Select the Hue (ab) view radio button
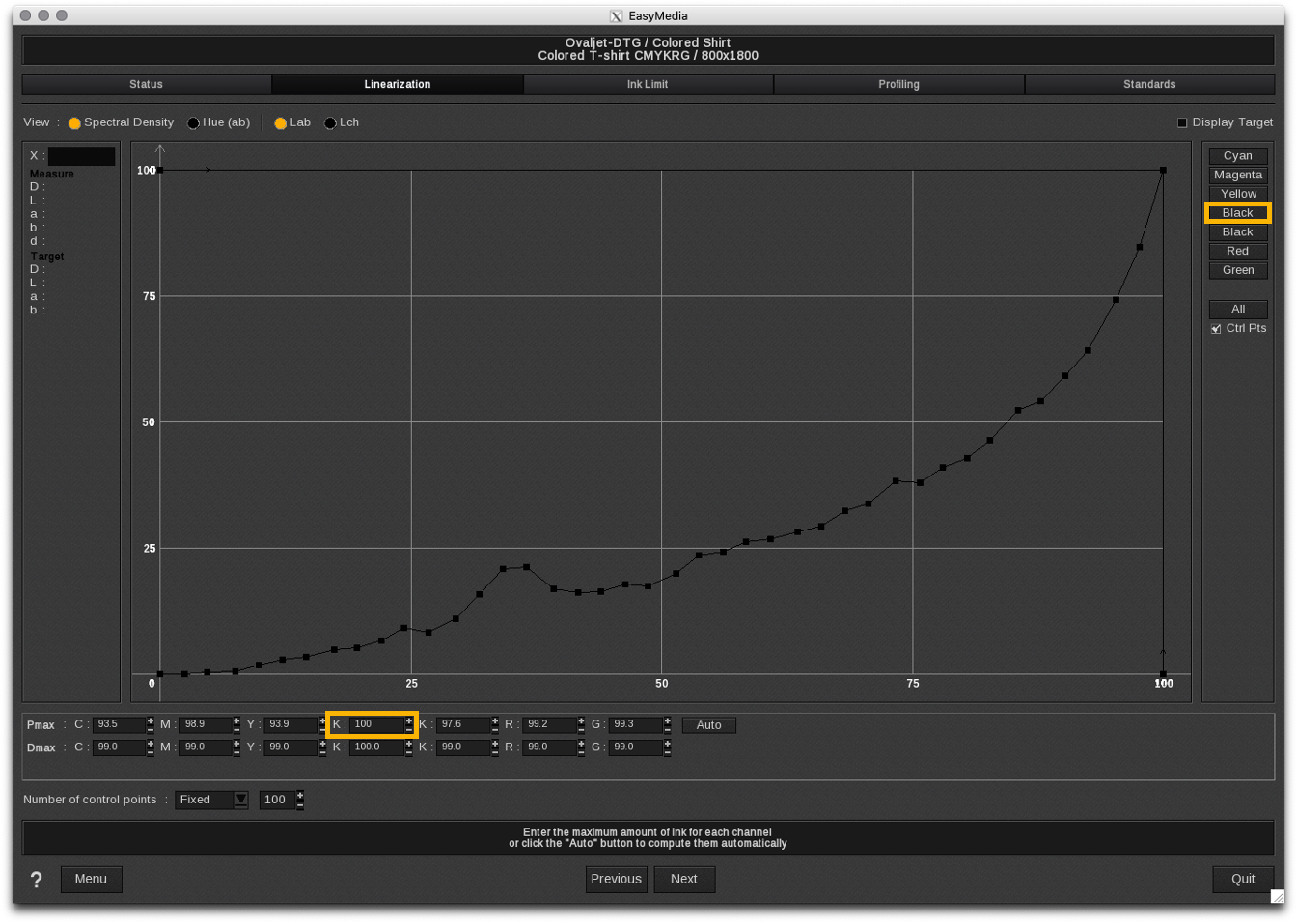Image resolution: width=1297 pixels, height=924 pixels. click(x=194, y=123)
